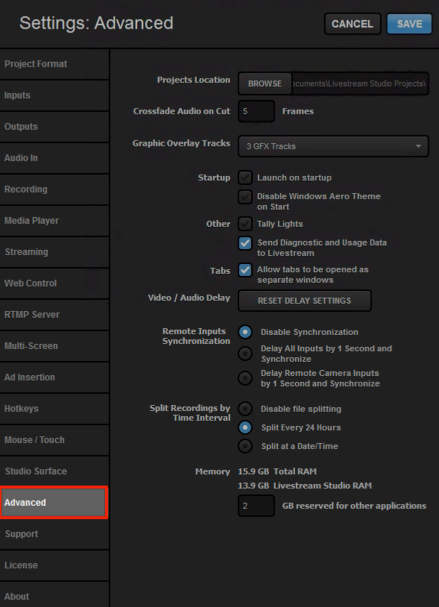439x607 pixels.
Task: Uncheck Send Diagnostic and Usage Data
Action: click(x=245, y=243)
